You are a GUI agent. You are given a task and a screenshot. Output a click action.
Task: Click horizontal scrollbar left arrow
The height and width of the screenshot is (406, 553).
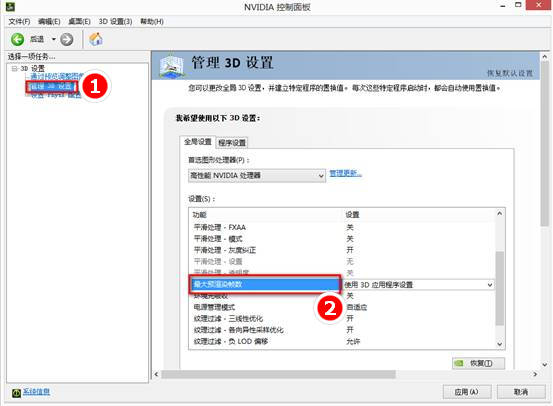pos(157,374)
